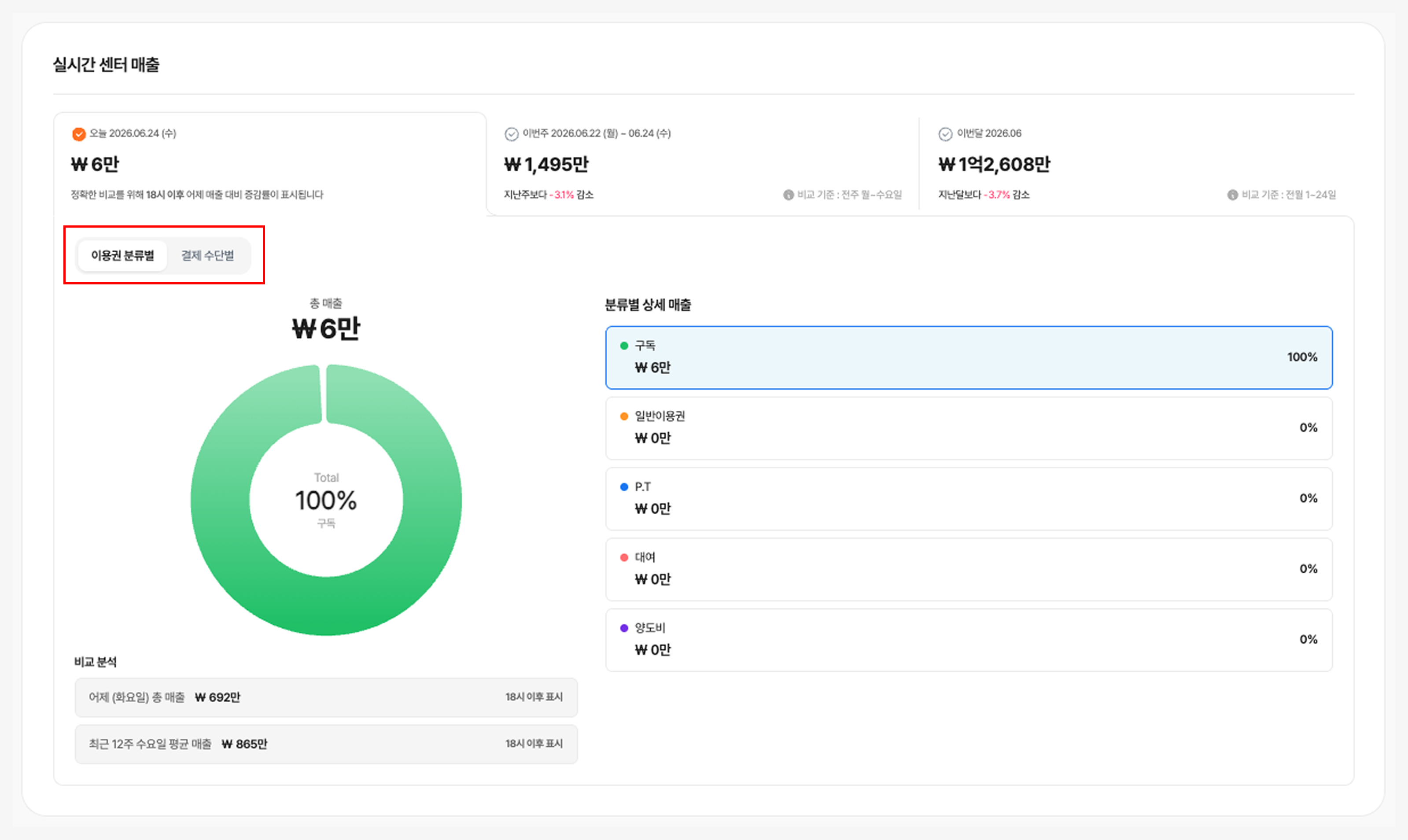Viewport: 1408px width, 840px height.
Task: Click the 최근 12주 수요일 평균 매출 label
Action: coord(150,744)
